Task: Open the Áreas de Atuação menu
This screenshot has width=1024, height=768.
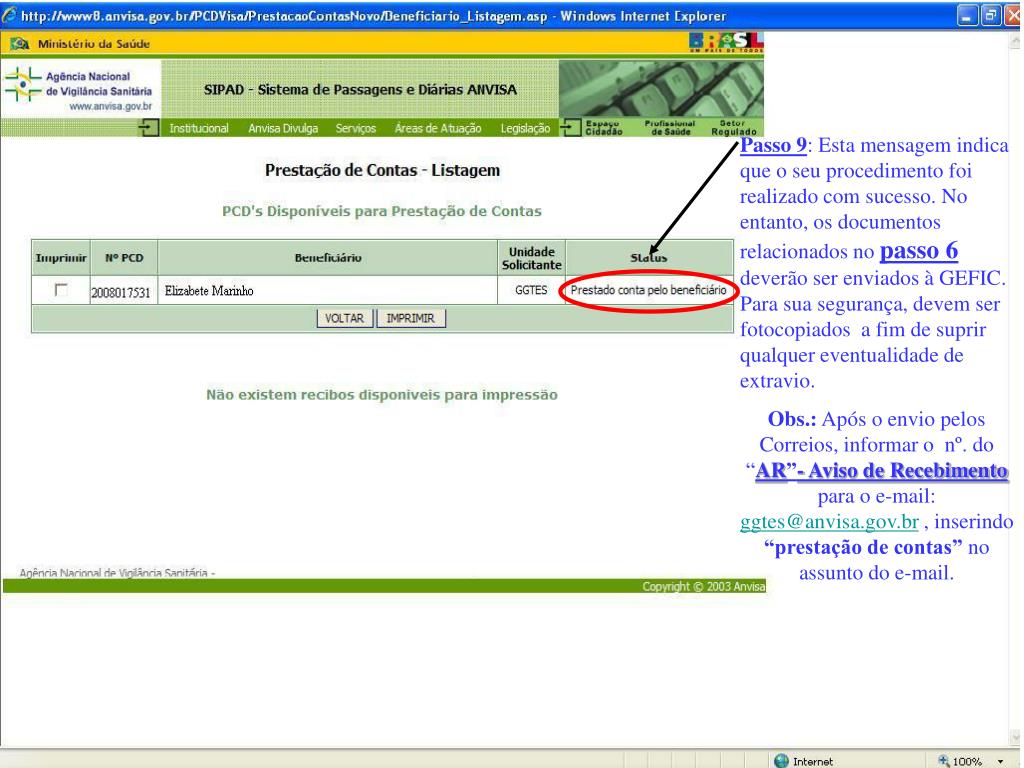Action: pyautogui.click(x=438, y=129)
